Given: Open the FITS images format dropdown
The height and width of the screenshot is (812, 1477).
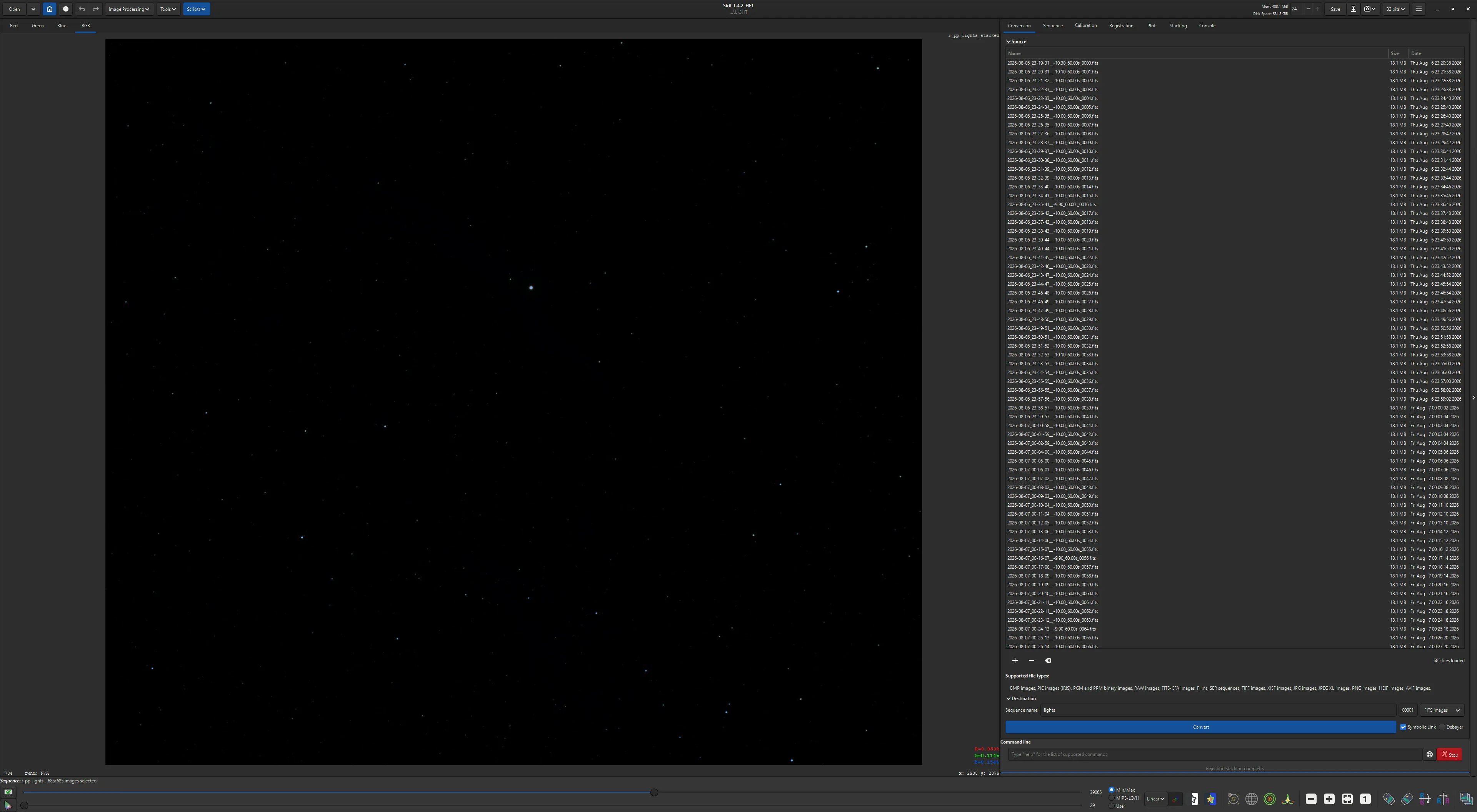Looking at the screenshot, I should pyautogui.click(x=1442, y=710).
